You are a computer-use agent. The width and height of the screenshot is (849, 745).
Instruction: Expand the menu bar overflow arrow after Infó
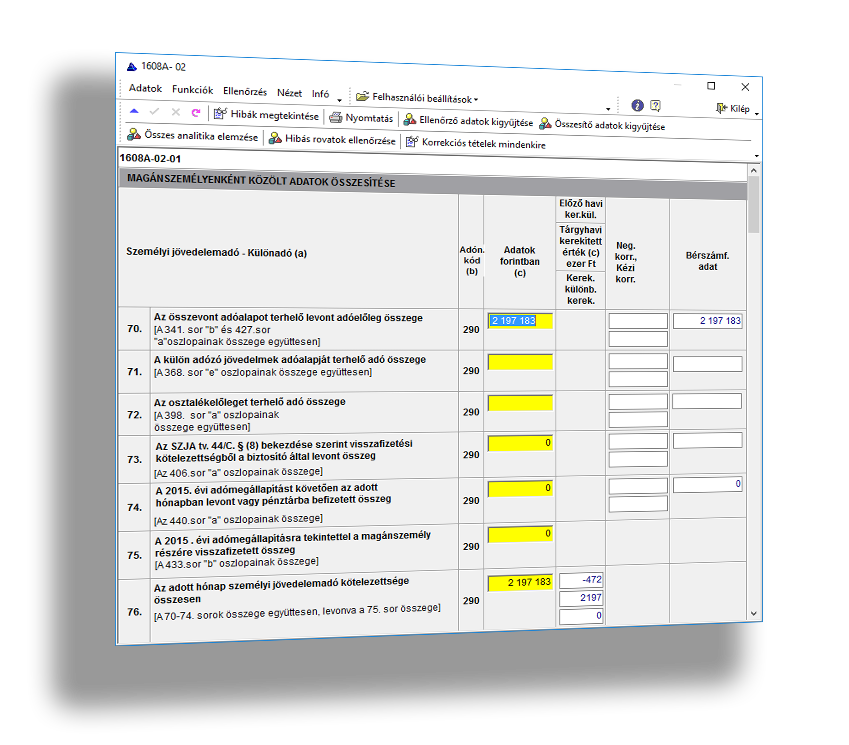(x=339, y=100)
